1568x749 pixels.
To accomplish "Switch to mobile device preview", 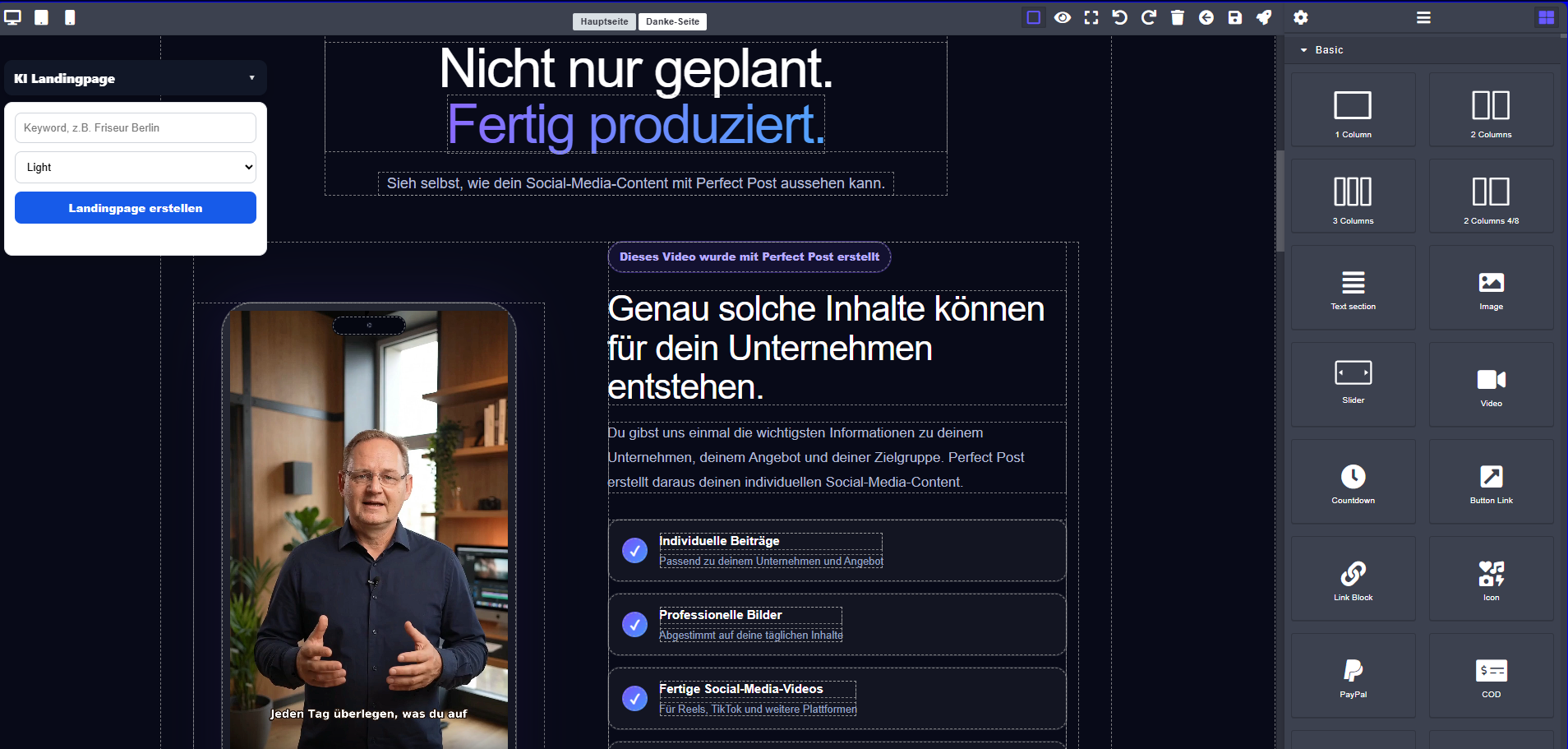I will 70,17.
